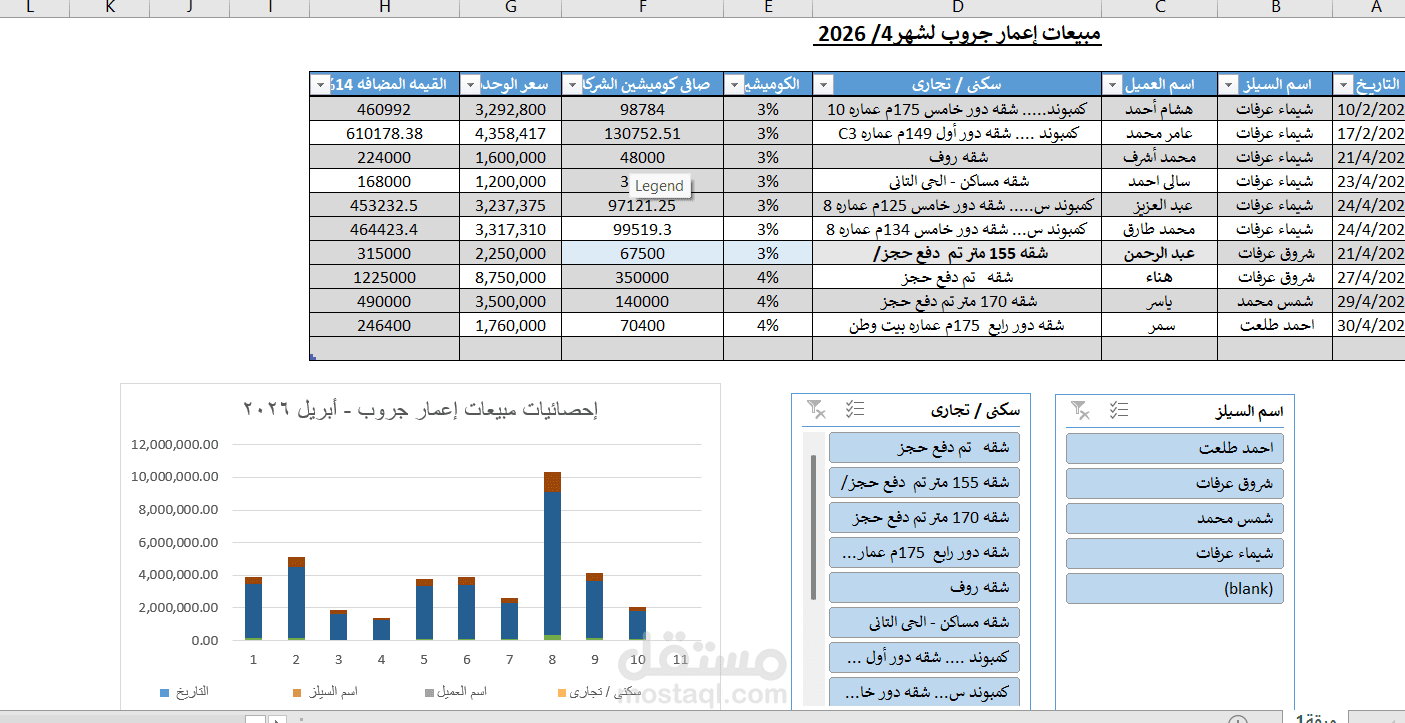
Task: Click the chart bar at category 9
Action: 594,606
